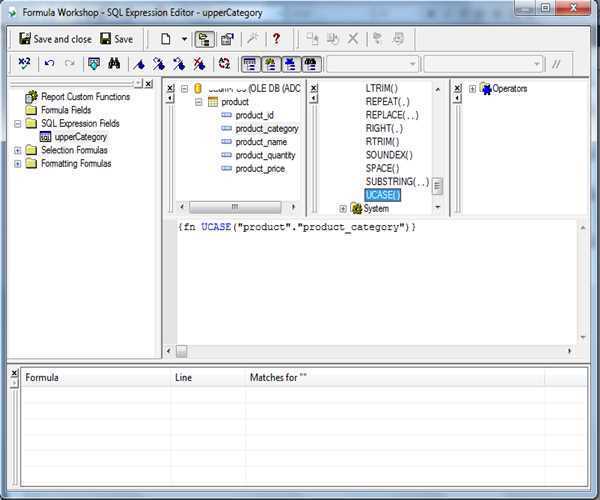The height and width of the screenshot is (500, 600).
Task: Expand the Formatting Formulas folder
Action: tap(18, 163)
